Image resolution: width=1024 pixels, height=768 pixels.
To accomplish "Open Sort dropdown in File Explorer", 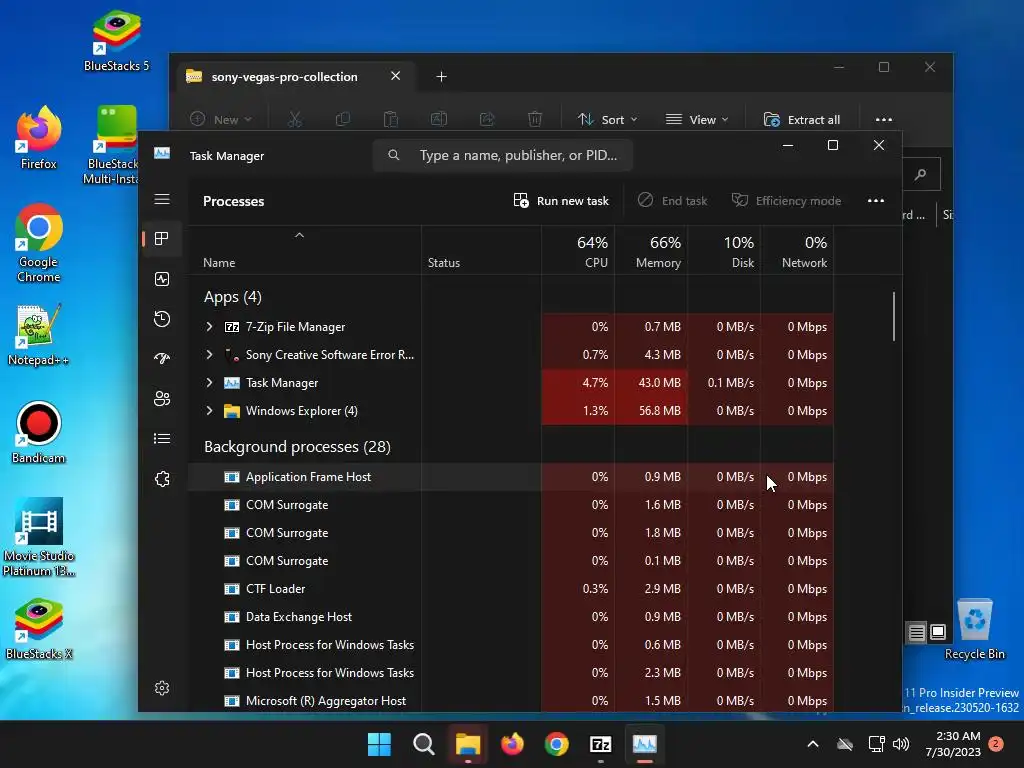I will coord(607,120).
